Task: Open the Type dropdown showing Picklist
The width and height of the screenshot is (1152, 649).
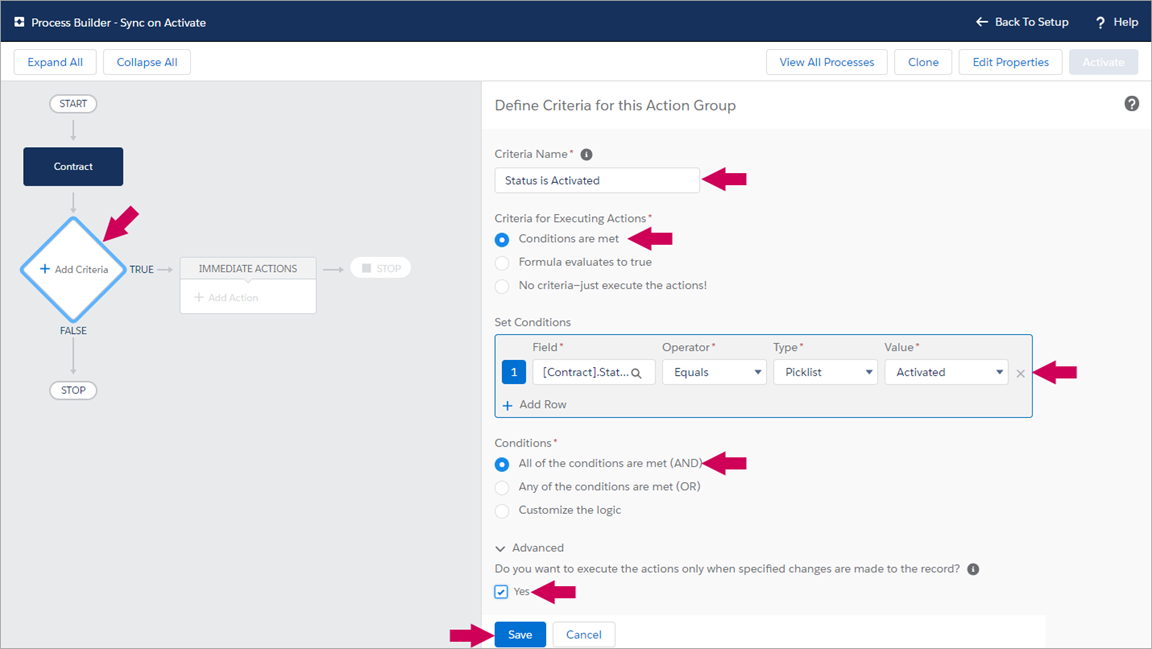Action: click(824, 372)
